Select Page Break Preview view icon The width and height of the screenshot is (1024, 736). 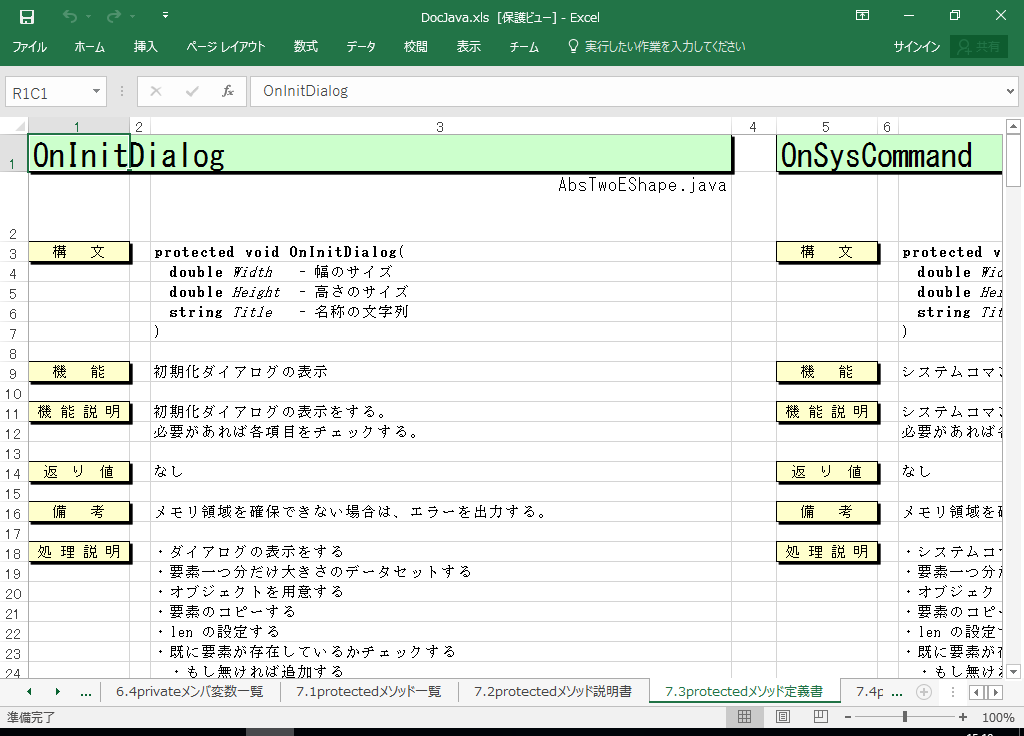(x=820, y=717)
